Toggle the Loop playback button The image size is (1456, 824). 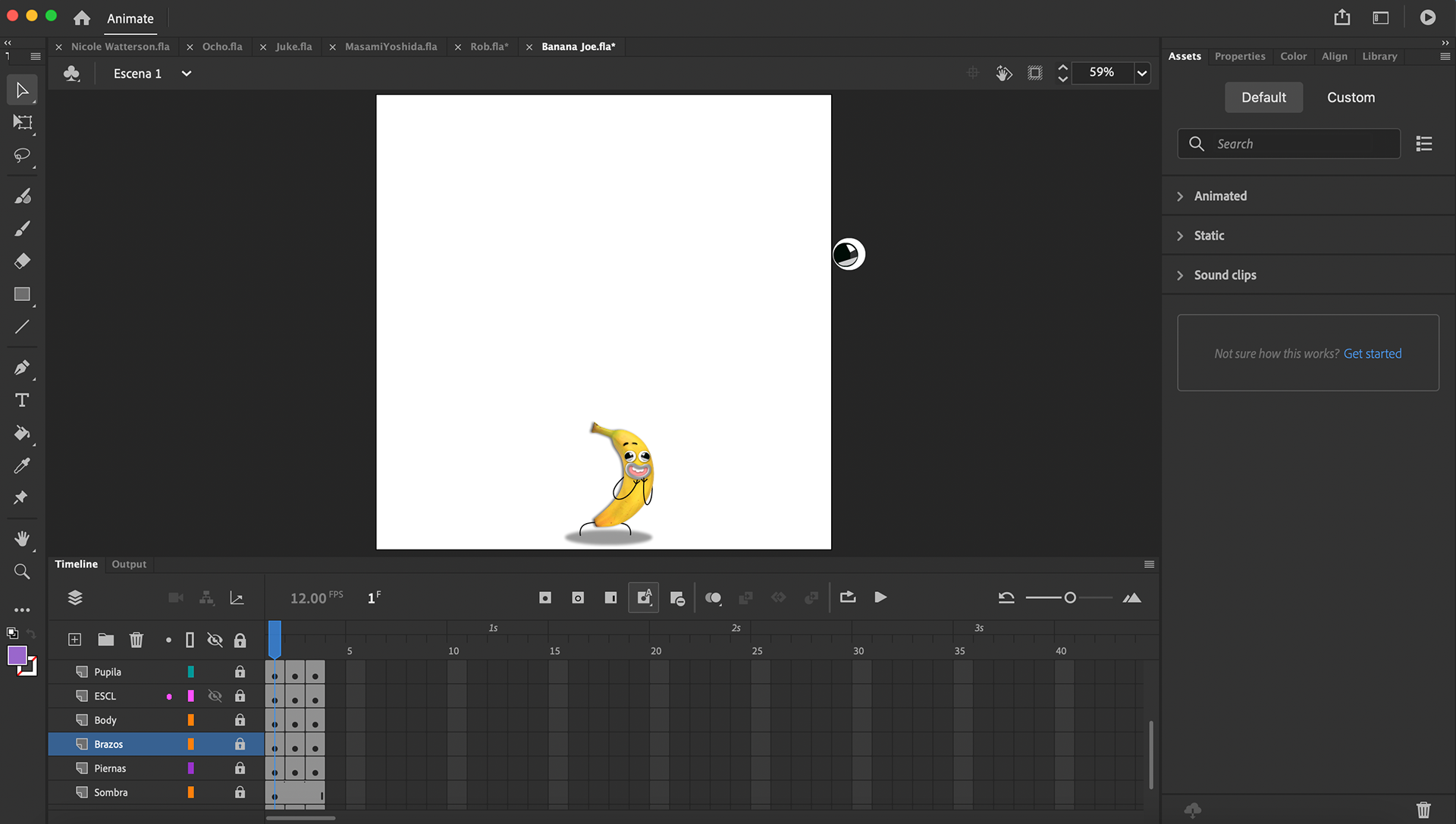pyautogui.click(x=848, y=597)
